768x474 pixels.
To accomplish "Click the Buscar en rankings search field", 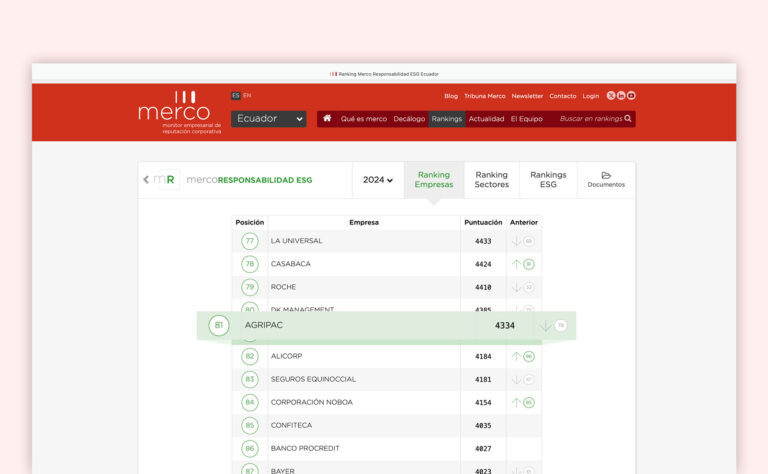I will (590, 119).
